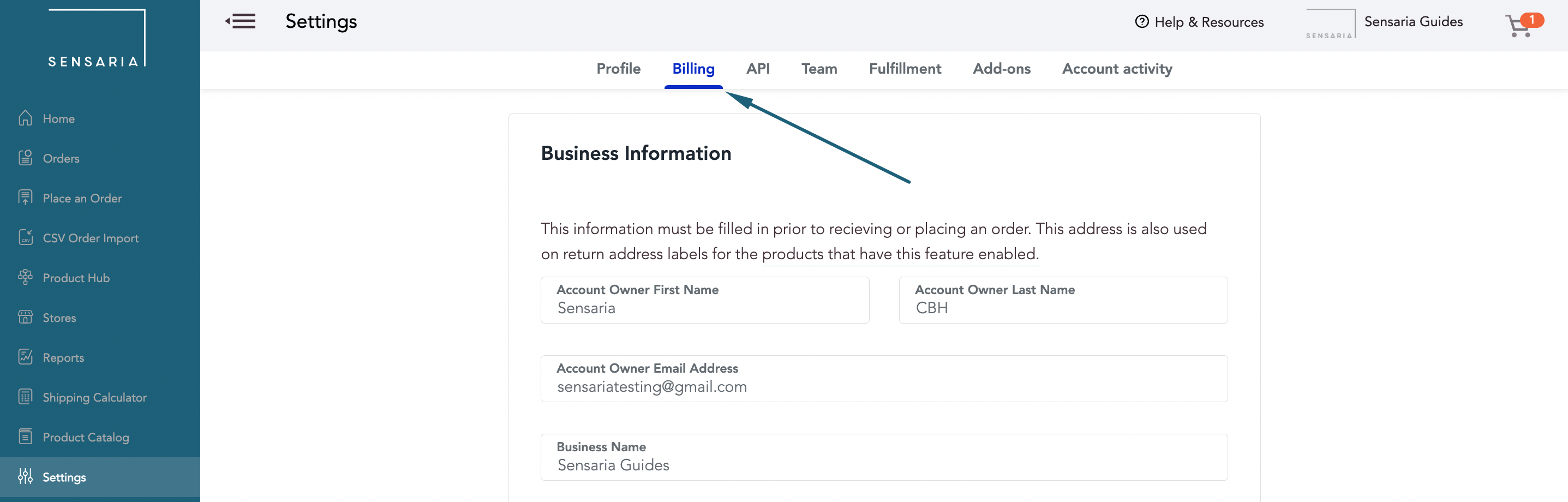
Task: Click the Settings page title
Action: [321, 22]
